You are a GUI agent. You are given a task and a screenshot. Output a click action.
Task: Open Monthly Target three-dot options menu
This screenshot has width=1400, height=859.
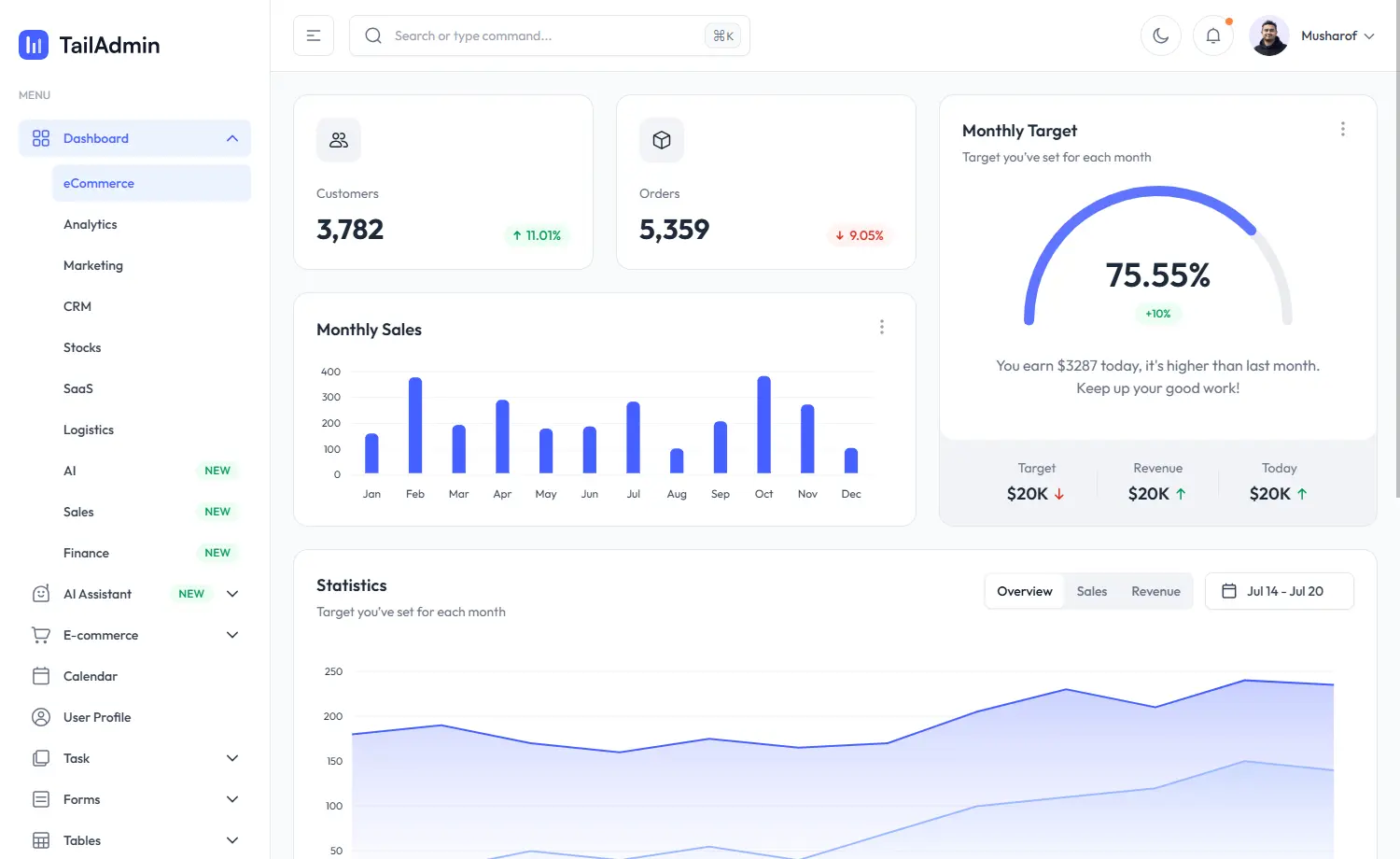[1343, 129]
